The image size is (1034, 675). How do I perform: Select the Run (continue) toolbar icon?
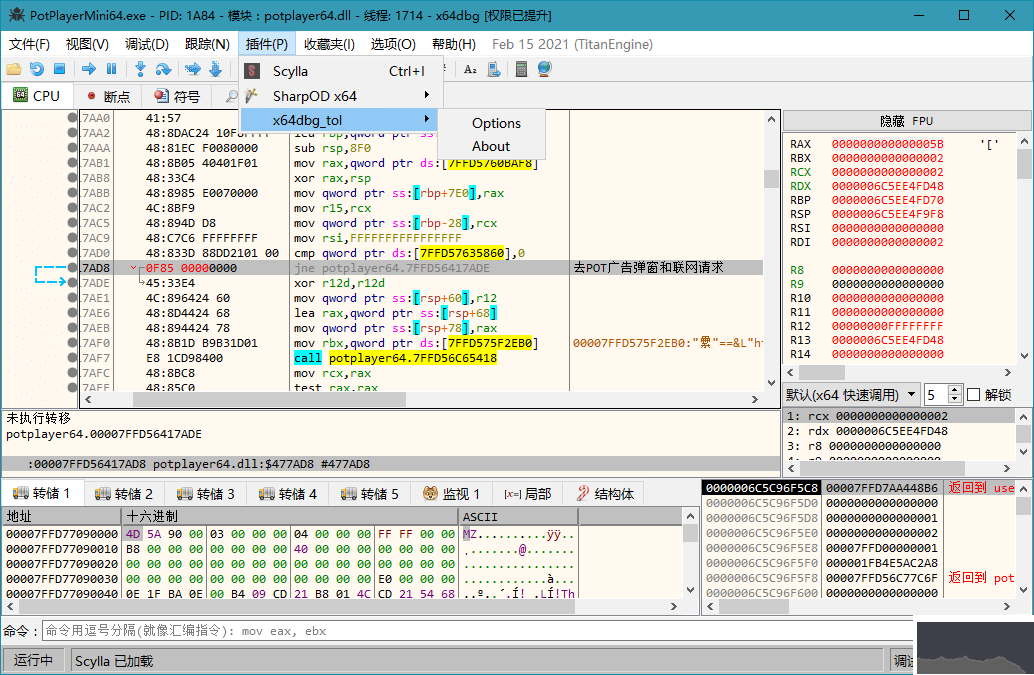click(88, 70)
